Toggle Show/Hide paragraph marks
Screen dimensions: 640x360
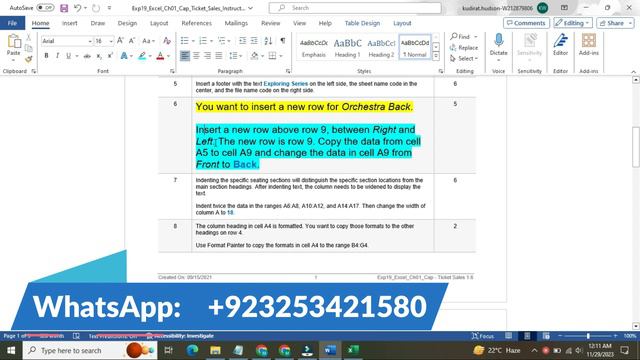pyautogui.click(x=282, y=41)
